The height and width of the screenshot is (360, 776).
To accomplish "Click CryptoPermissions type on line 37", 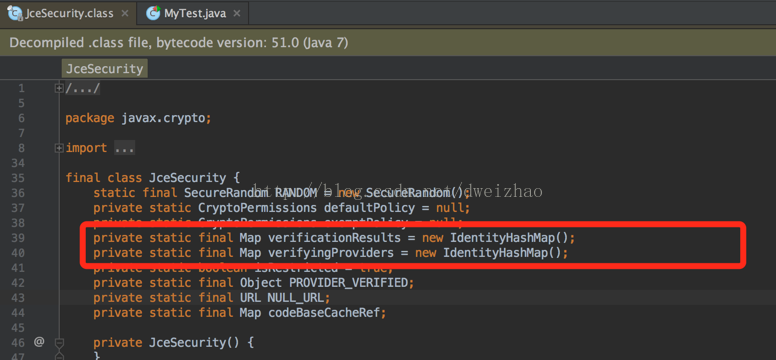I will pyautogui.click(x=257, y=207).
